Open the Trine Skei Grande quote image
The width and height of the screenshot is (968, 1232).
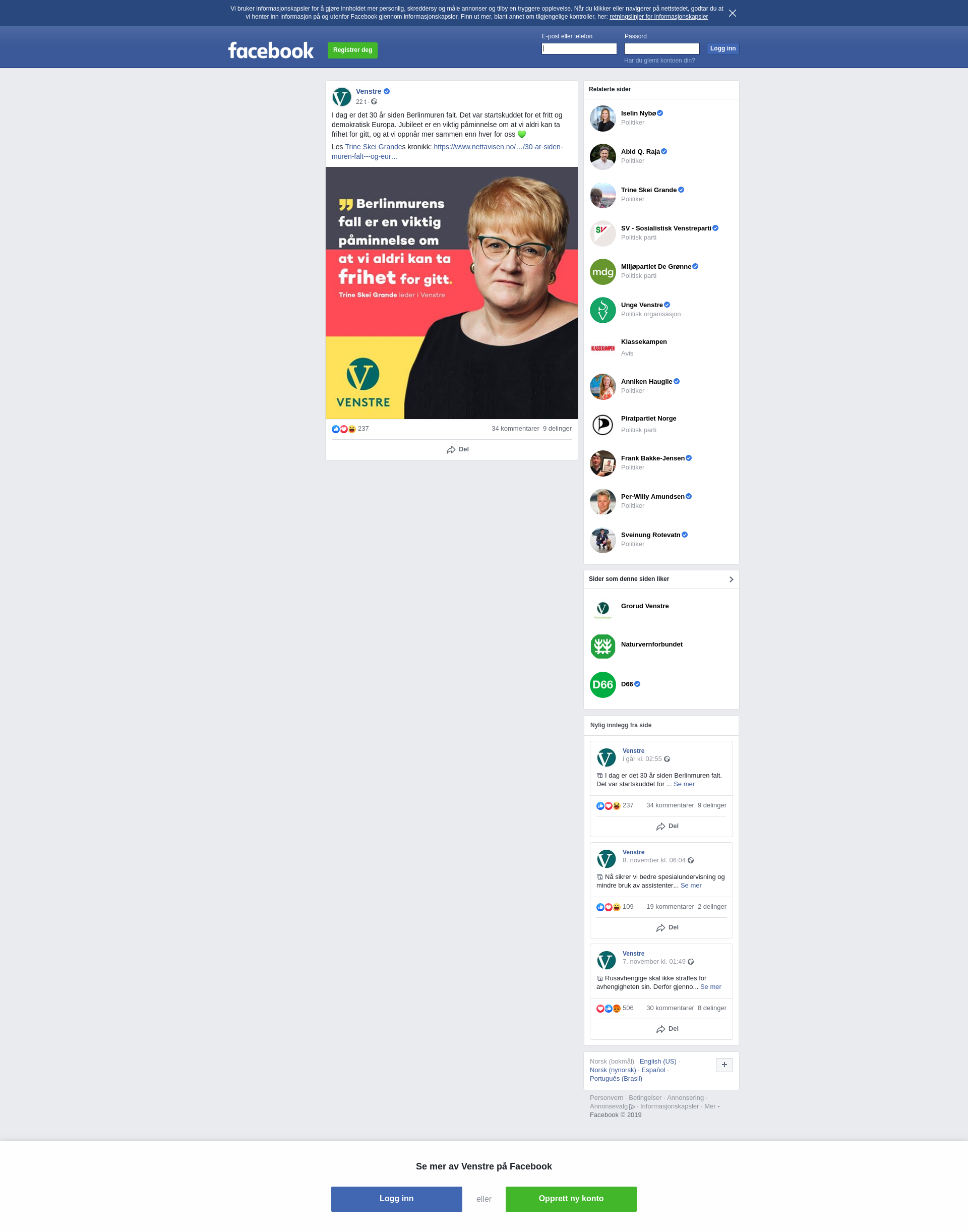[451, 292]
